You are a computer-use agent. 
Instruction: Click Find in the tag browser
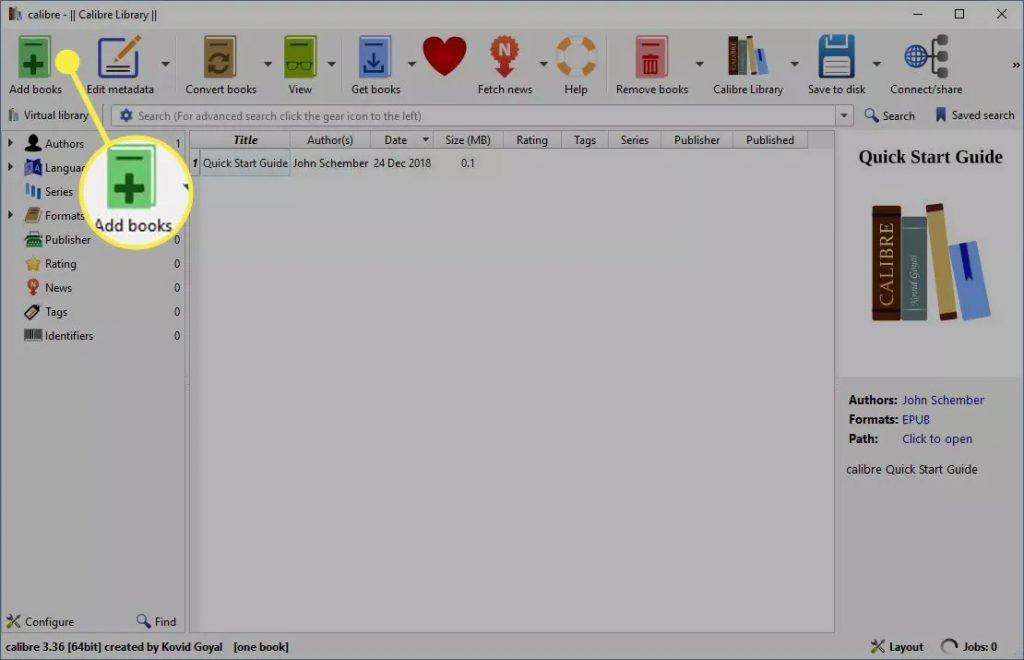click(x=156, y=621)
